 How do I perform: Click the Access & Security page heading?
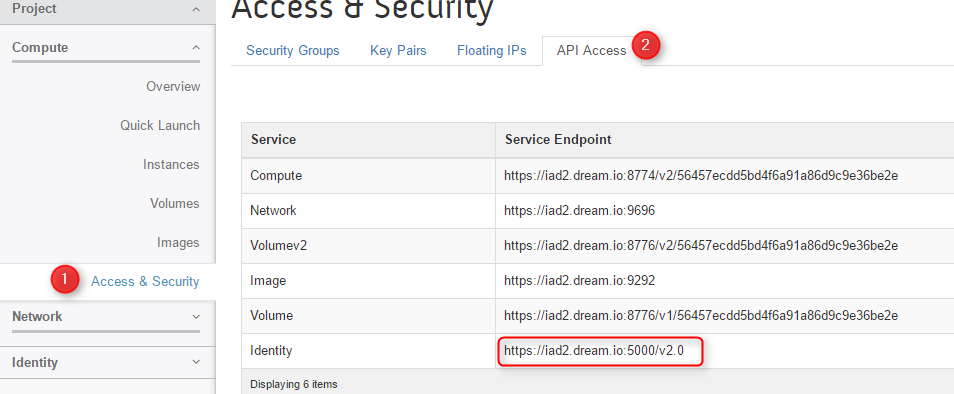[x=362, y=9]
